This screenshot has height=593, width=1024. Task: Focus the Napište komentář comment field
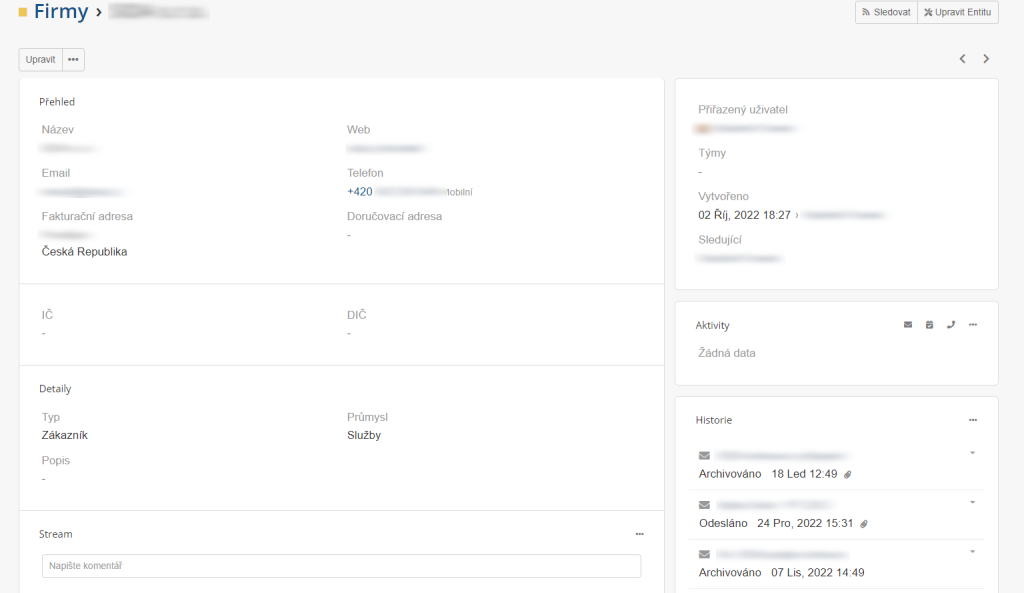[x=342, y=566]
